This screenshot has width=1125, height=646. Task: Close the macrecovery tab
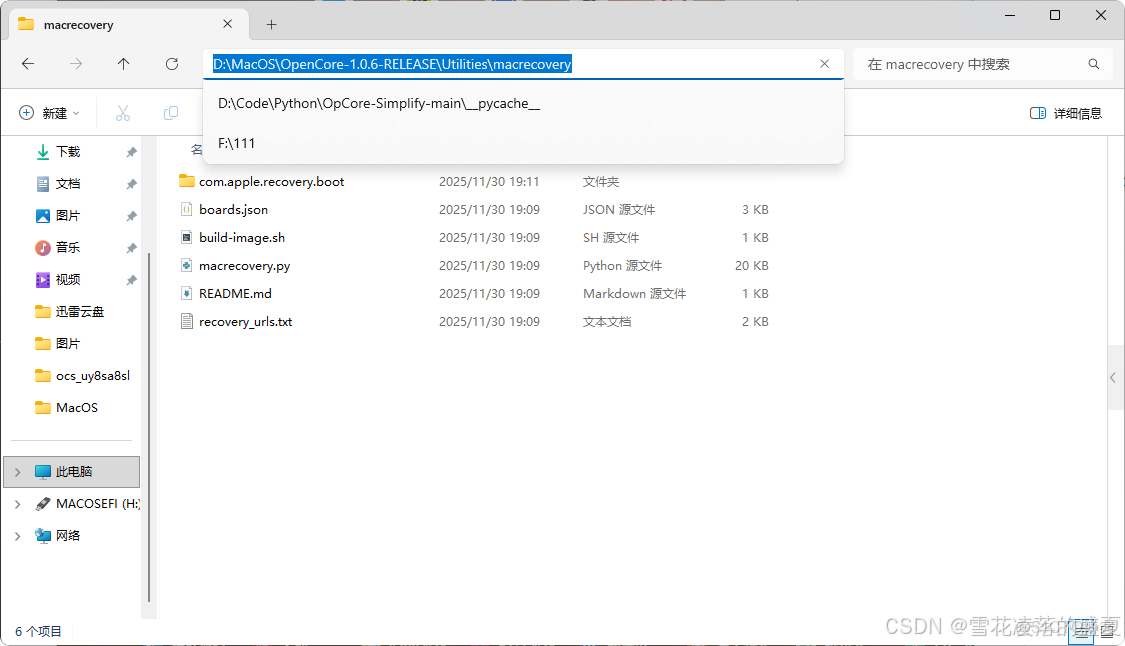click(x=227, y=24)
